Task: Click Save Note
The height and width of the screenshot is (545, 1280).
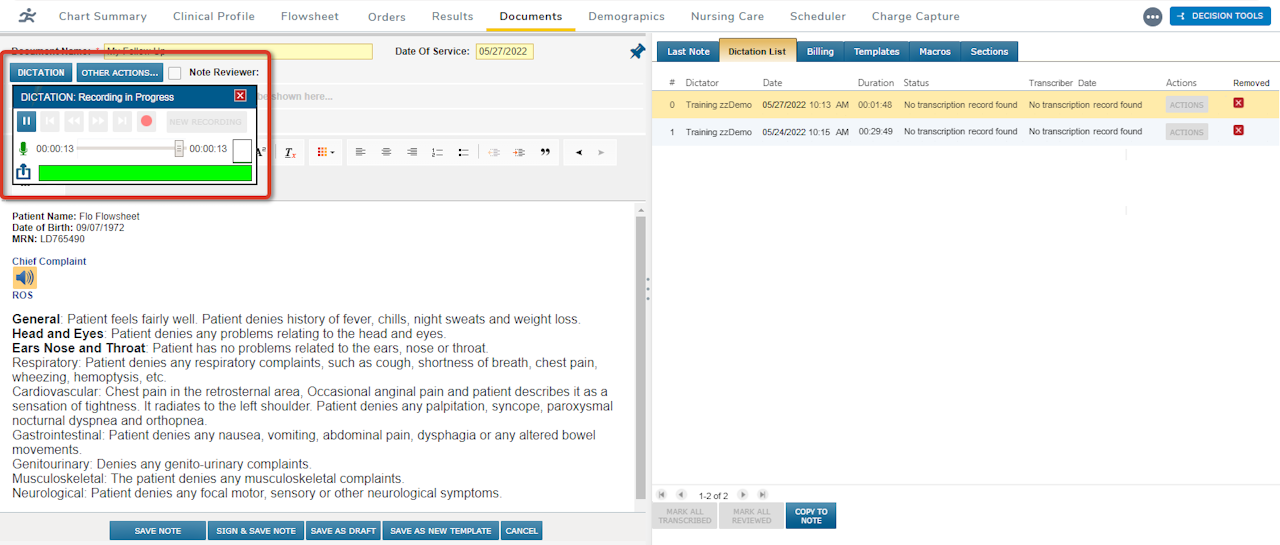Action: [158, 531]
